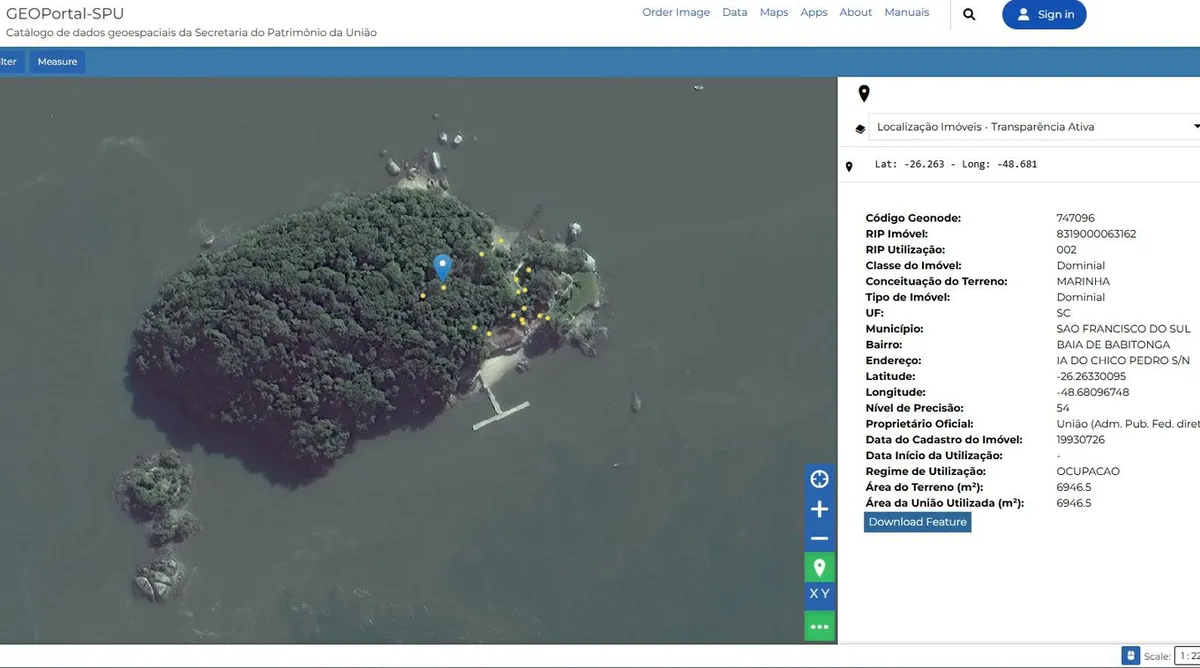
Task: Activate the green map marker tool
Action: (819, 568)
